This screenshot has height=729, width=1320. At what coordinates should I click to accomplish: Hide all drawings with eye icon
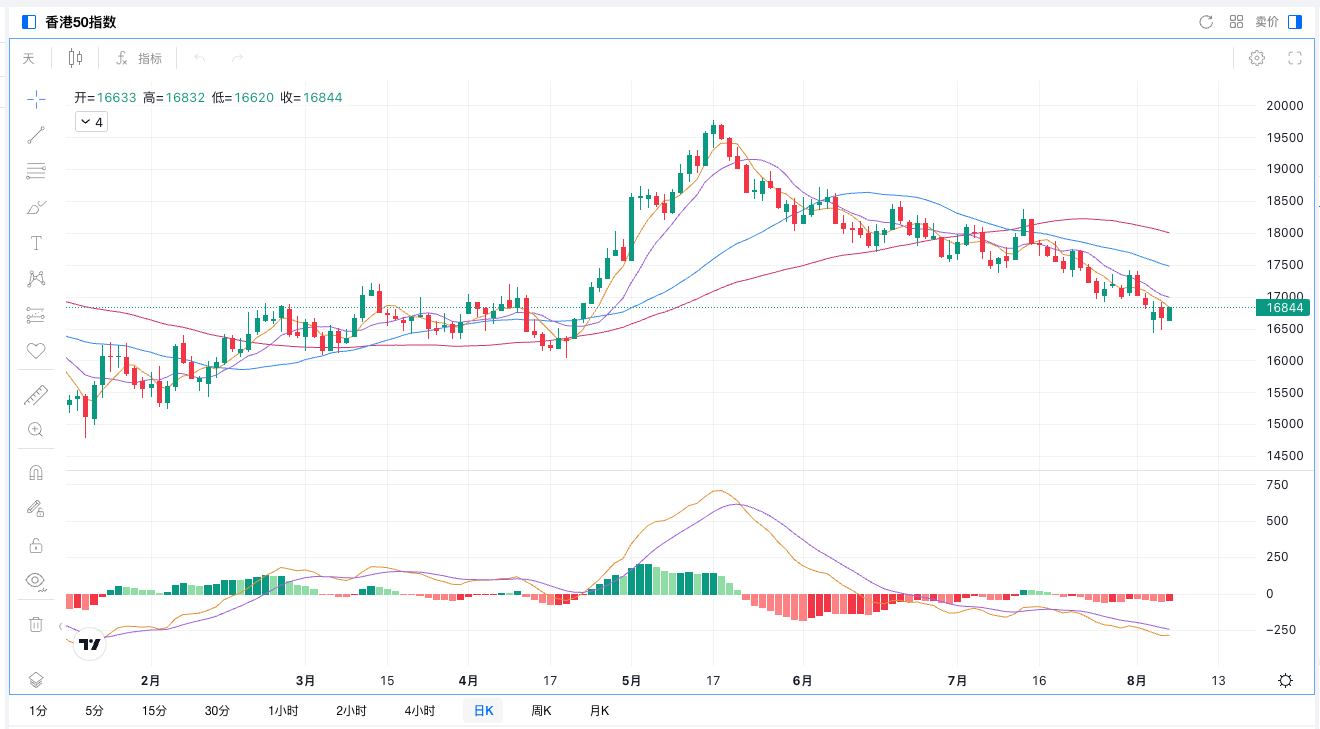click(36, 581)
